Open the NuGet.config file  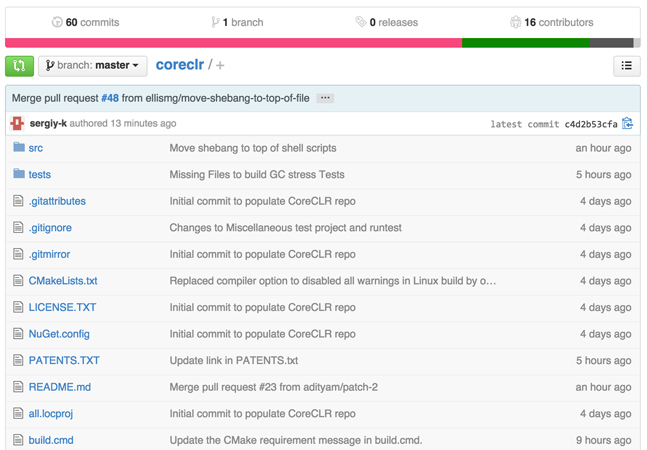(x=59, y=334)
